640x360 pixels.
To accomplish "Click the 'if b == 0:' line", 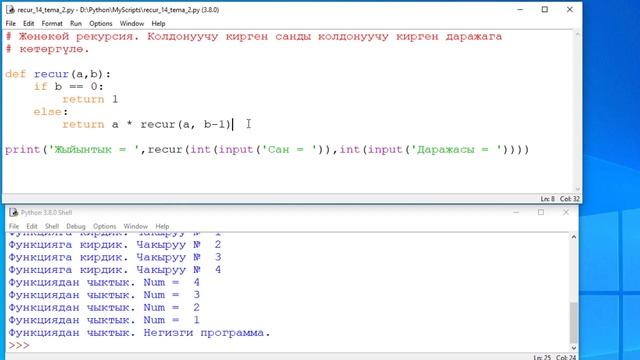I will pyautogui.click(x=69, y=87).
